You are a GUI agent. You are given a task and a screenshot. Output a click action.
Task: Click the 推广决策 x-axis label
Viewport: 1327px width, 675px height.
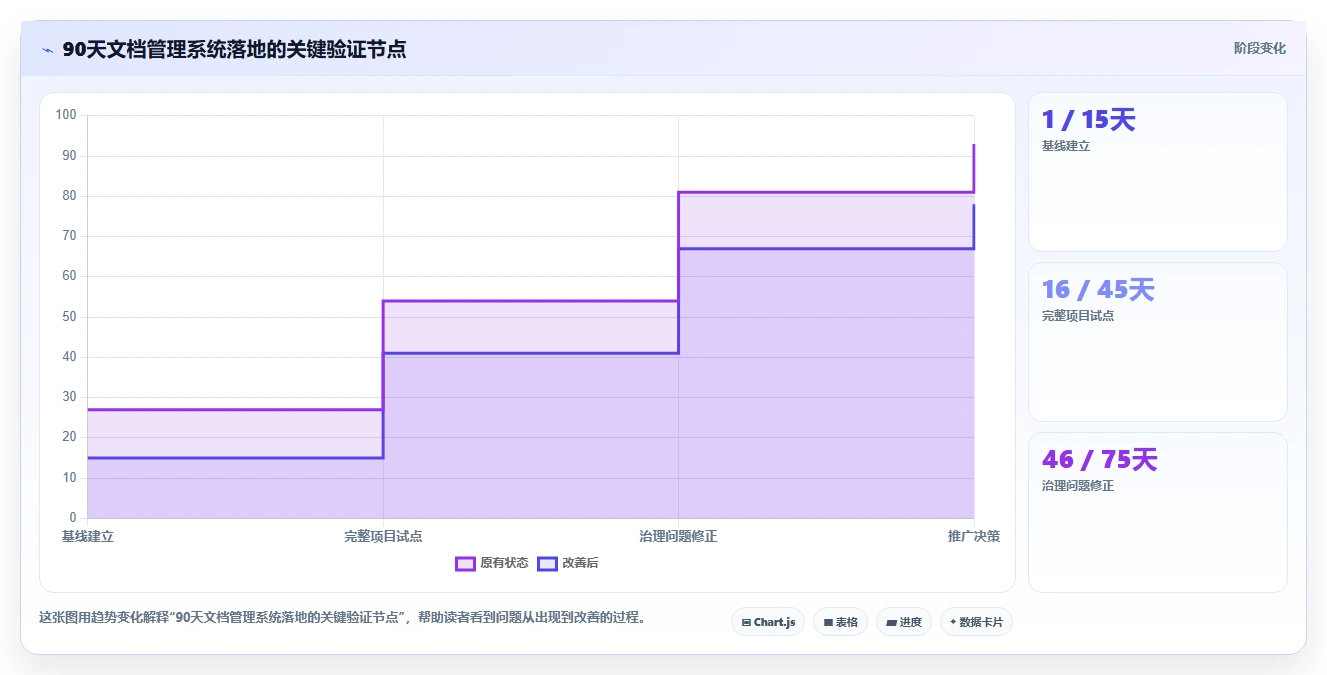point(974,536)
